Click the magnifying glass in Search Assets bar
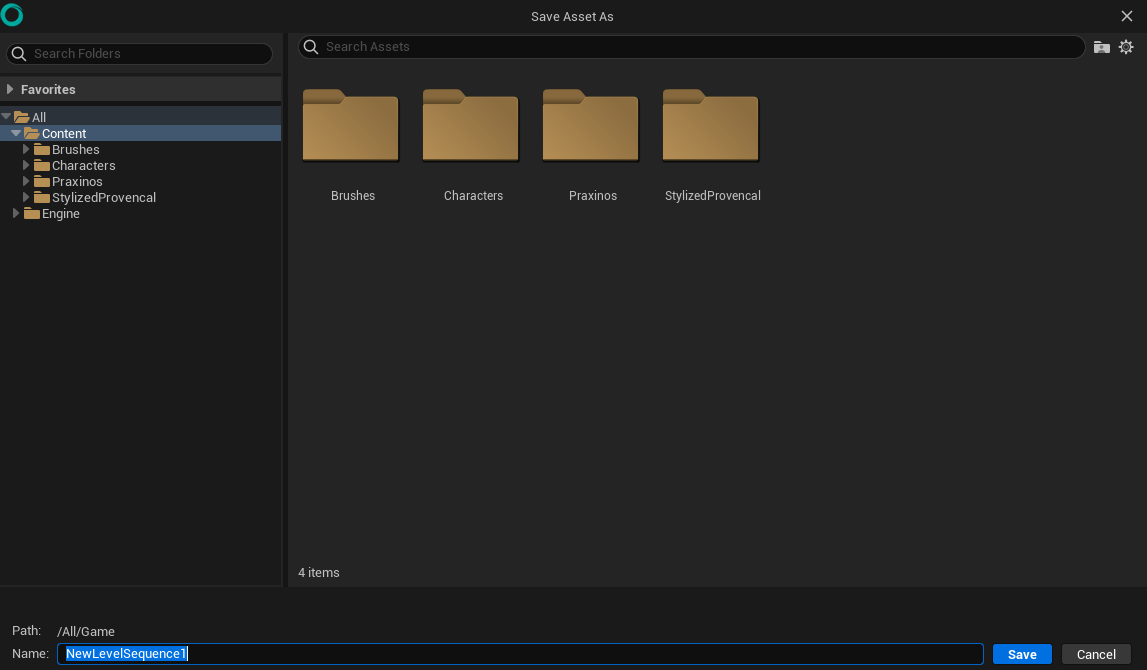Viewport: 1147px width, 670px height. [310, 46]
